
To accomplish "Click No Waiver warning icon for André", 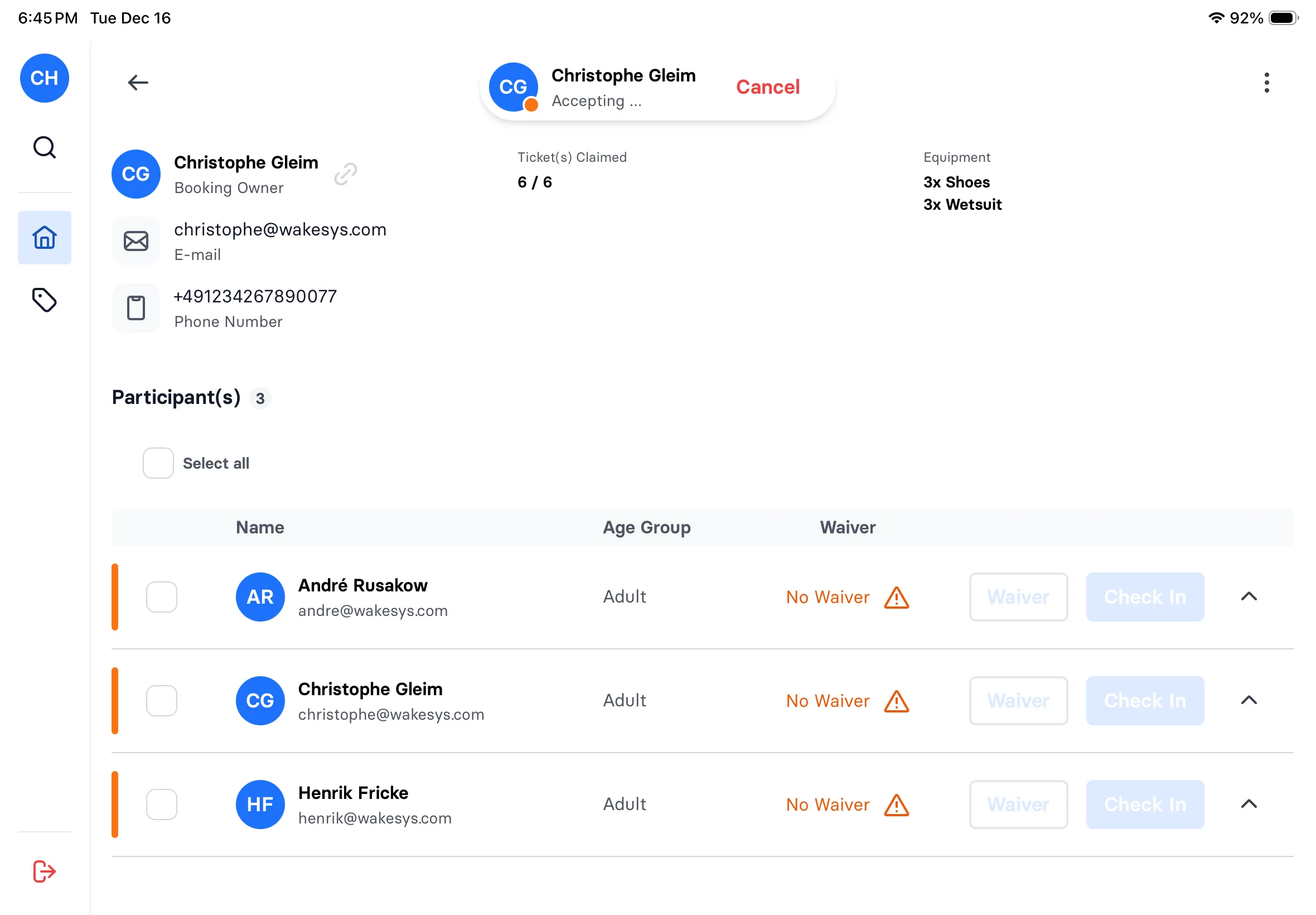I will point(896,598).
